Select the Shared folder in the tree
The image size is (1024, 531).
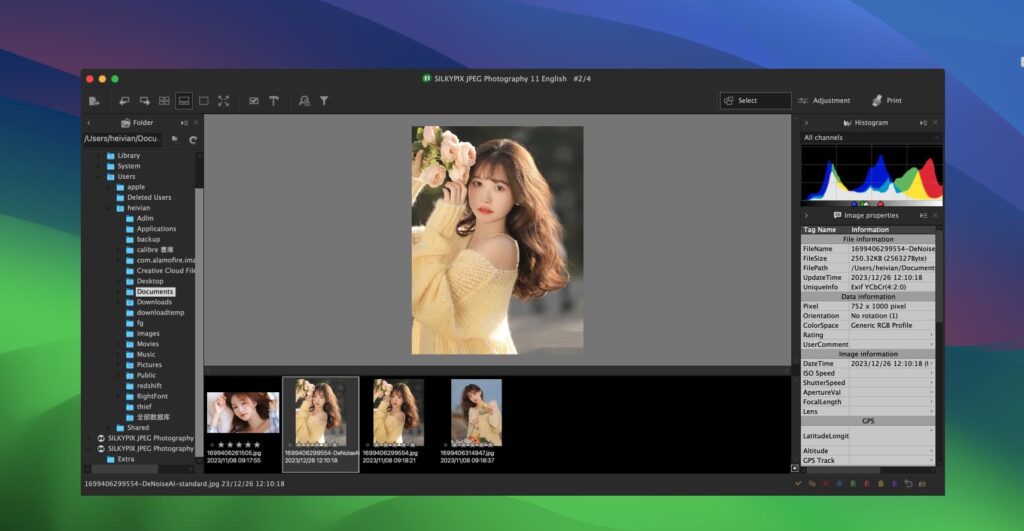pyautogui.click(x=137, y=427)
